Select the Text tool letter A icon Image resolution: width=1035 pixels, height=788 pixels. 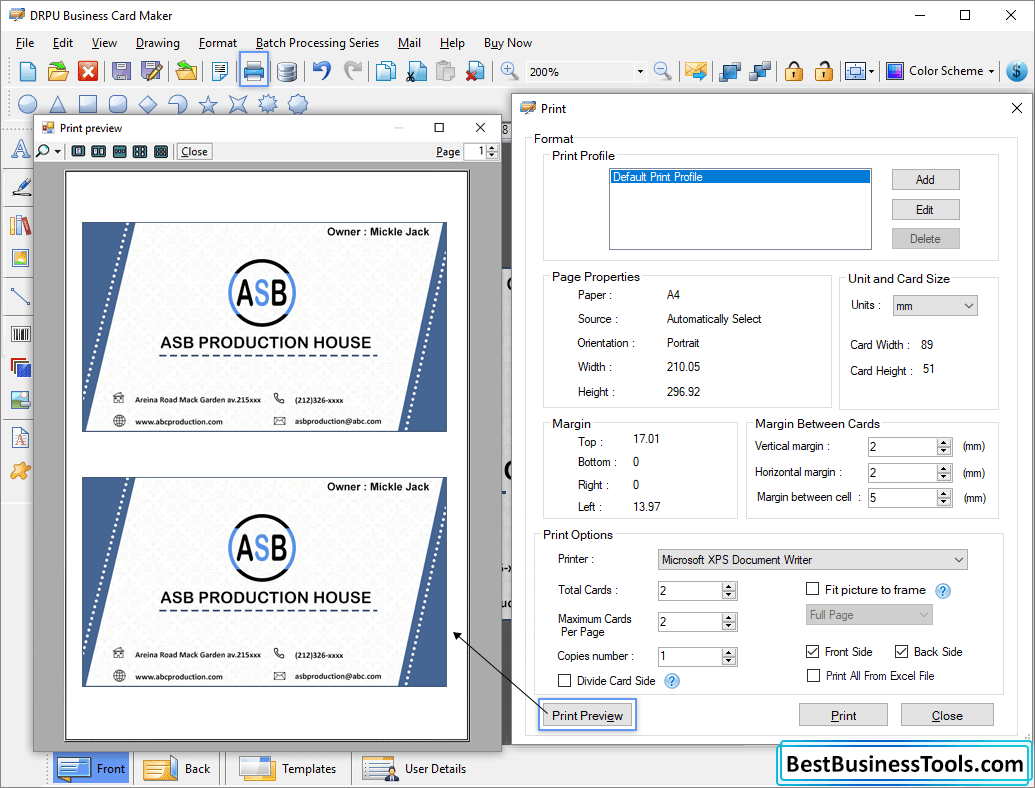pyautogui.click(x=20, y=148)
